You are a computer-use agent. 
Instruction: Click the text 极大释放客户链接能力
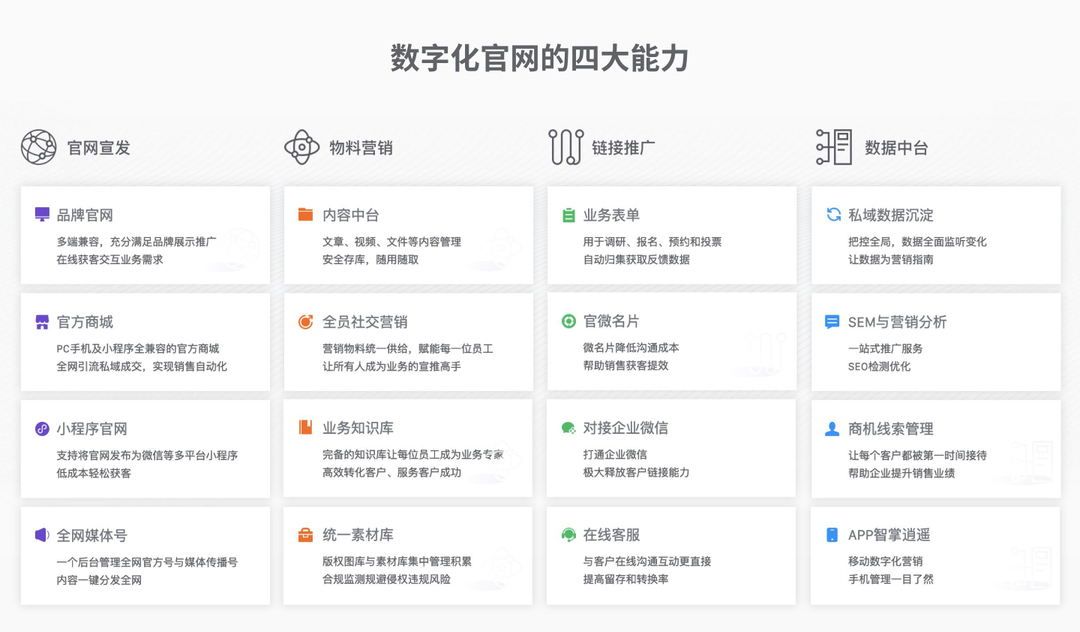point(636,472)
